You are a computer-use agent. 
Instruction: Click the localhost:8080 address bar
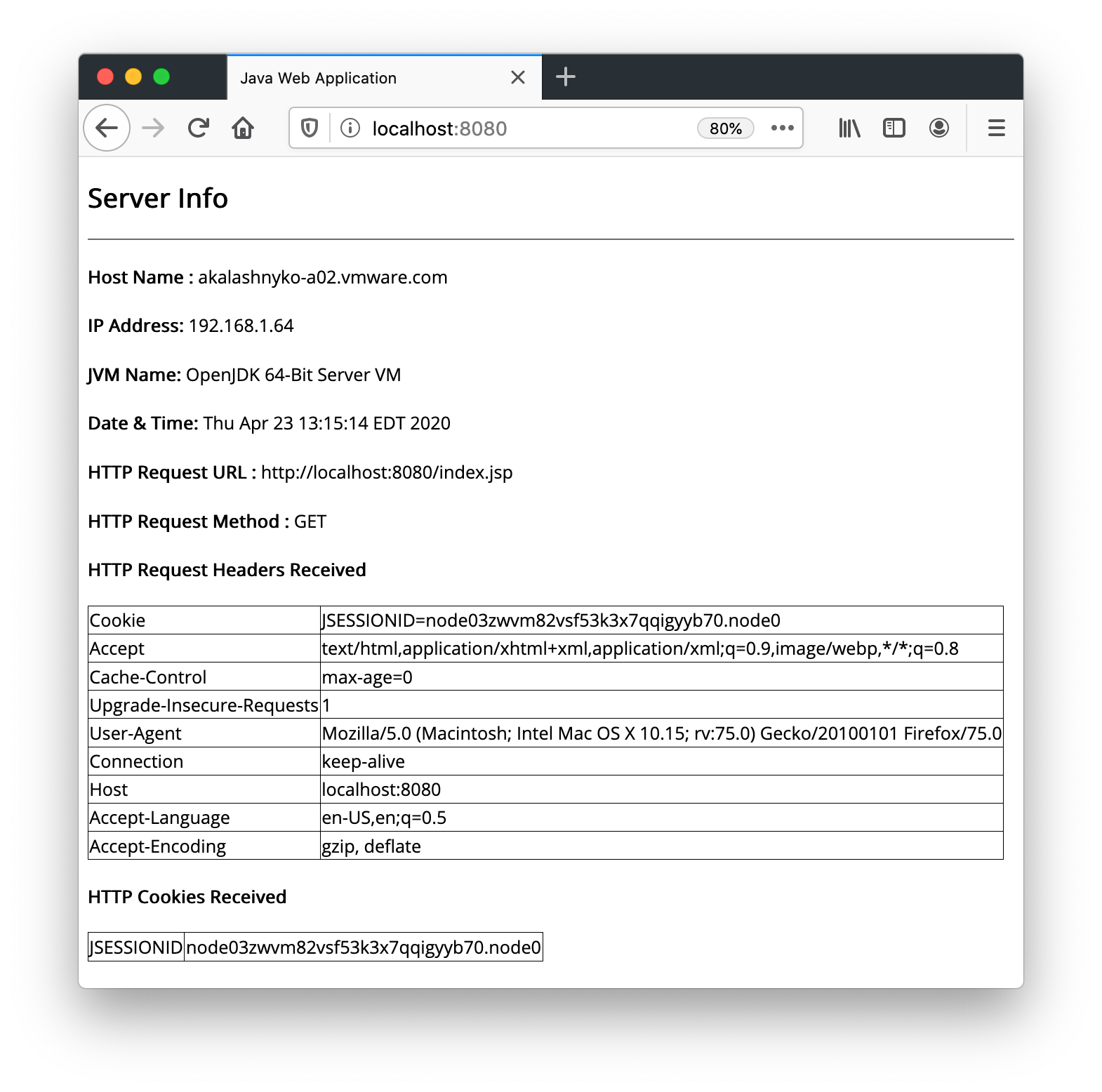(x=519, y=128)
